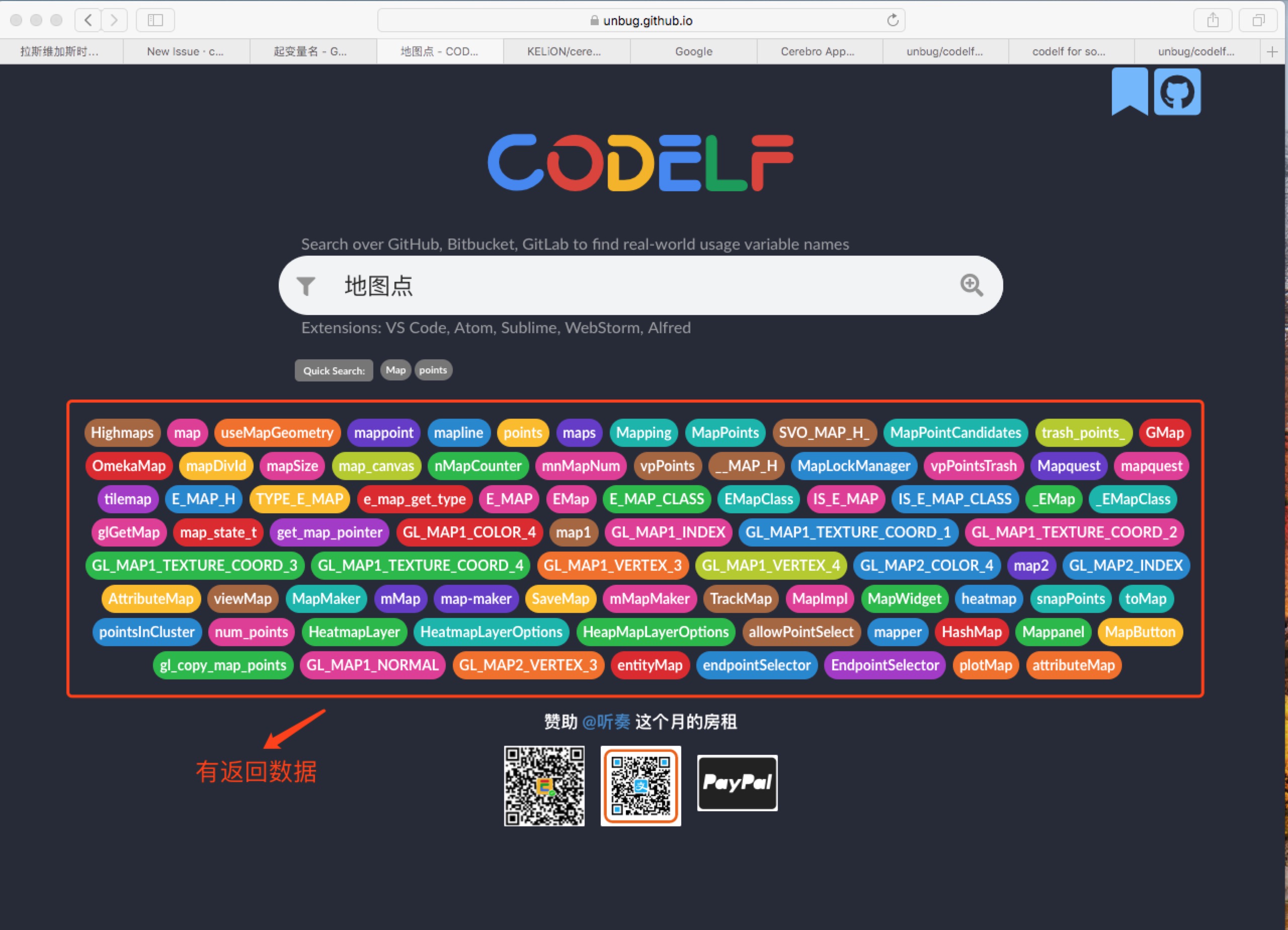Show all tabs overview icon
1288x930 pixels.
(x=1258, y=21)
